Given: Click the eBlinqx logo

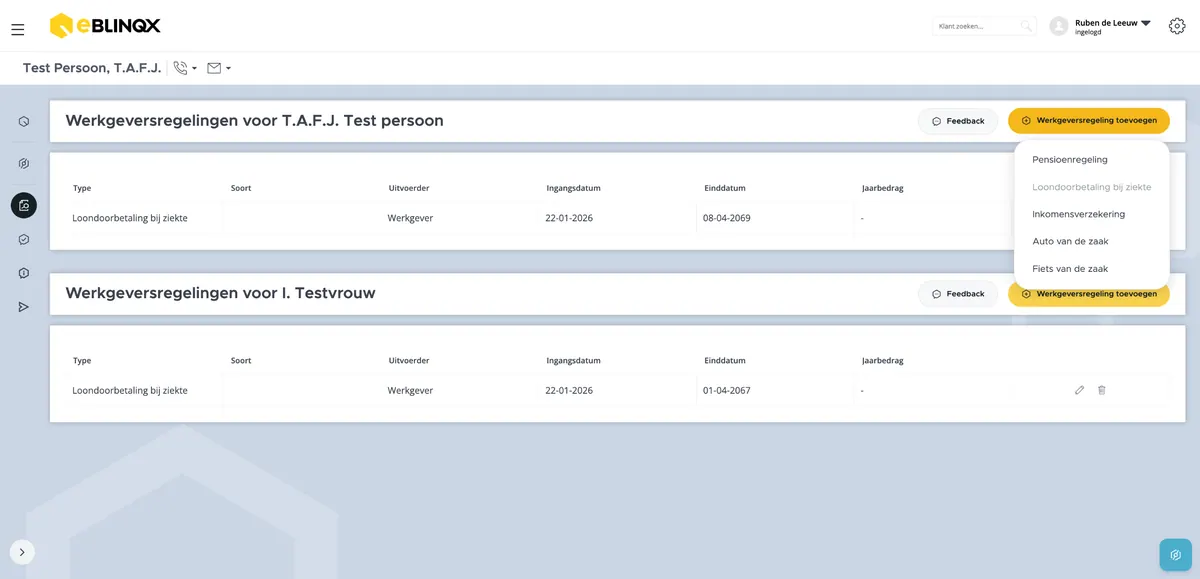Looking at the screenshot, I should point(104,26).
